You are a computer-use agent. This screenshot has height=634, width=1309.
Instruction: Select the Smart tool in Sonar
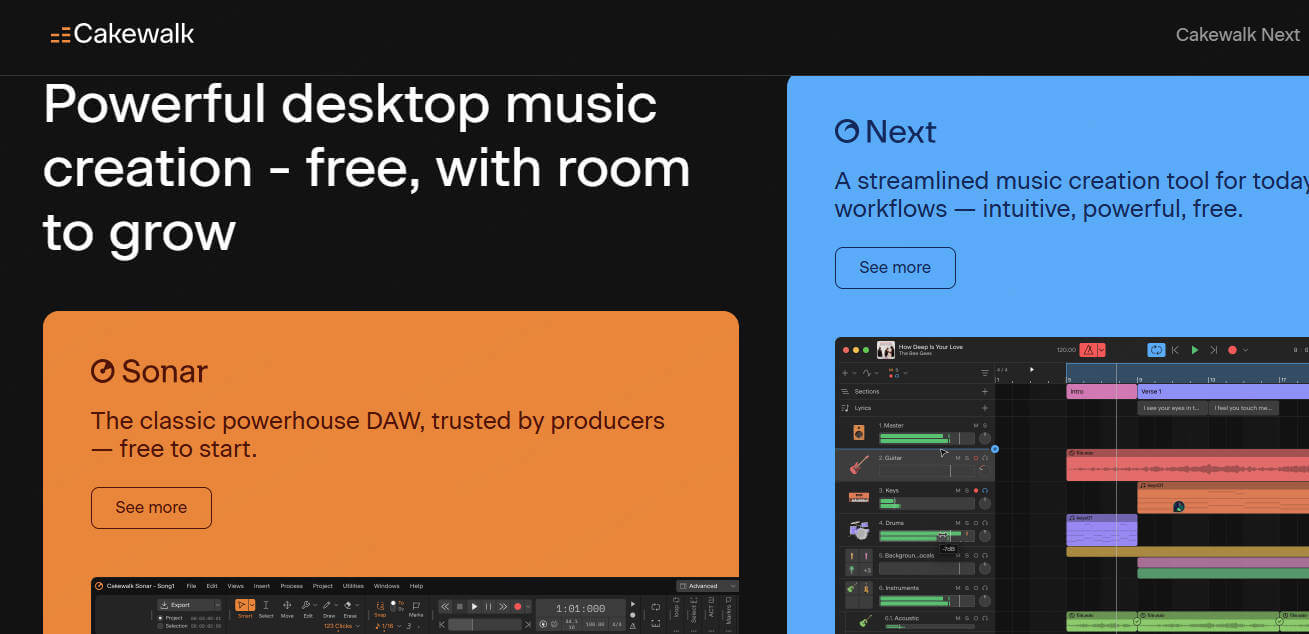pos(242,605)
